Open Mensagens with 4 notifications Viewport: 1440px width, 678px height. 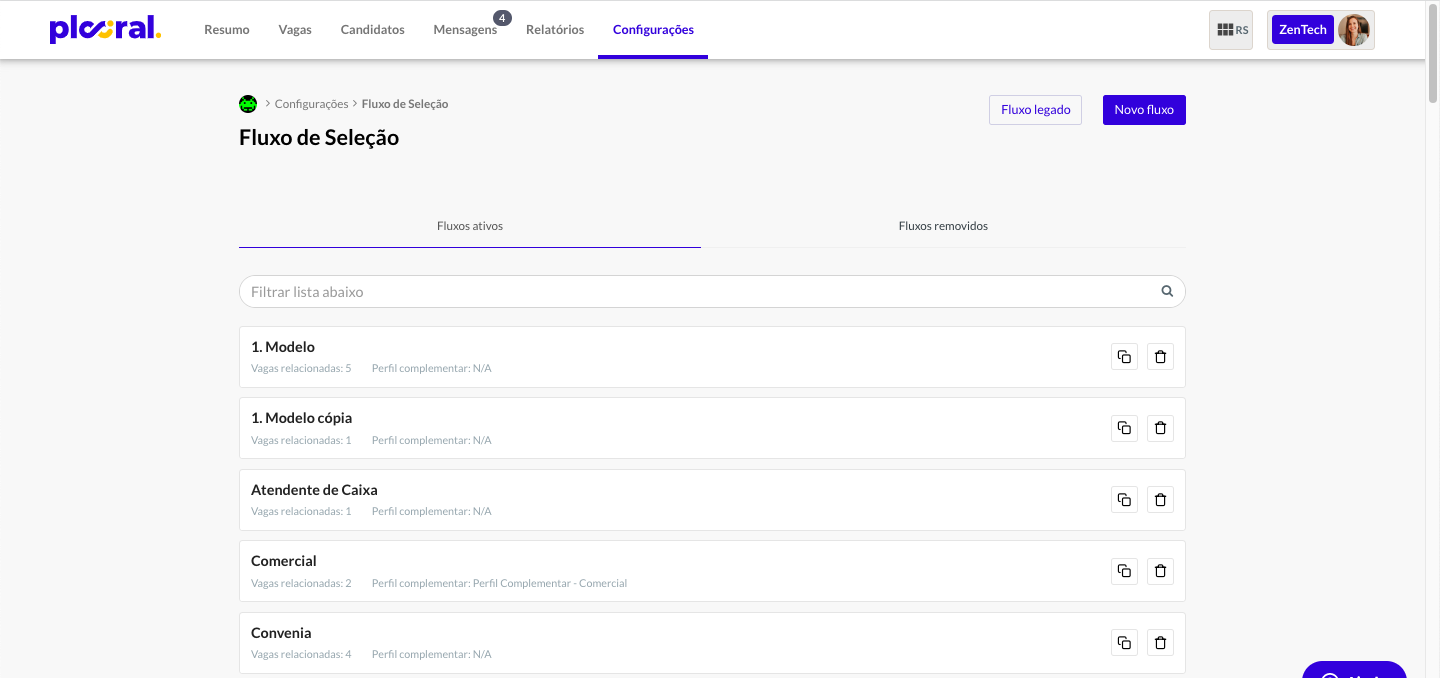(x=465, y=30)
